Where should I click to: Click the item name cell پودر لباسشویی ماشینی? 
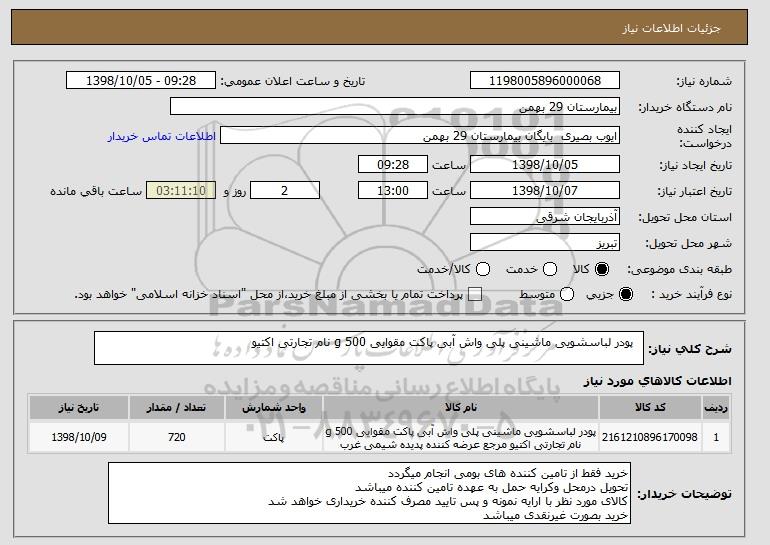[x=461, y=437]
